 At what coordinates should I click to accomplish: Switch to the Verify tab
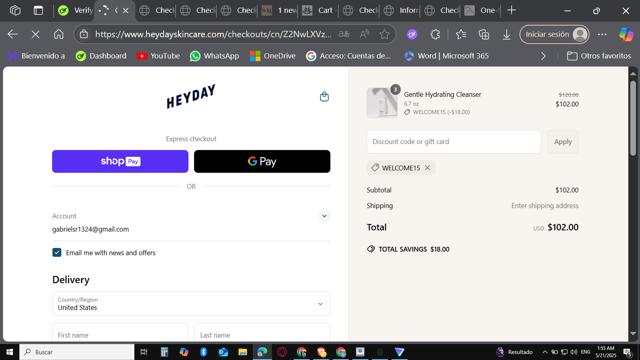click(x=75, y=10)
